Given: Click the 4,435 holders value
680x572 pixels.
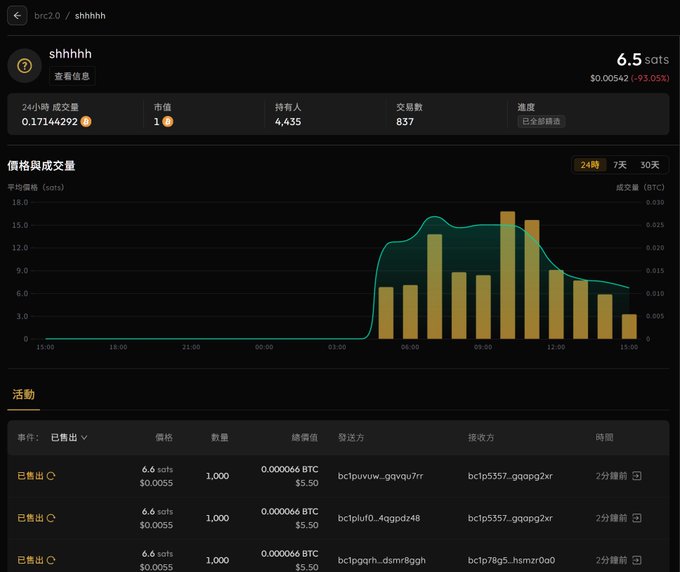Looking at the screenshot, I should point(288,122).
